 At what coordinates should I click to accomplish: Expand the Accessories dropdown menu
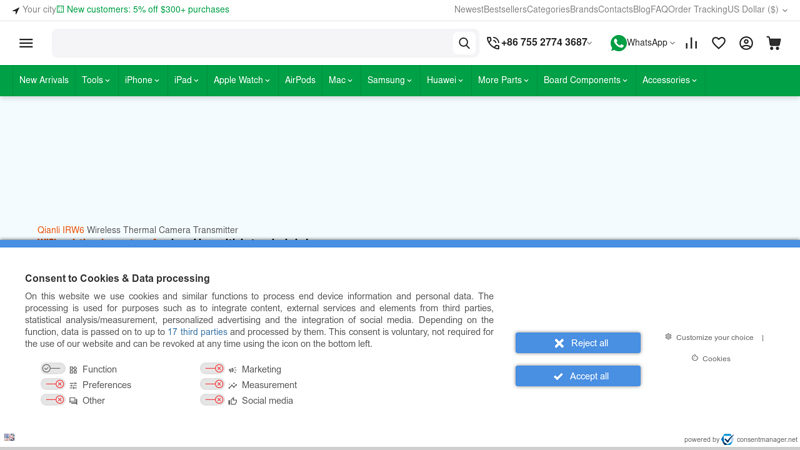coord(669,80)
